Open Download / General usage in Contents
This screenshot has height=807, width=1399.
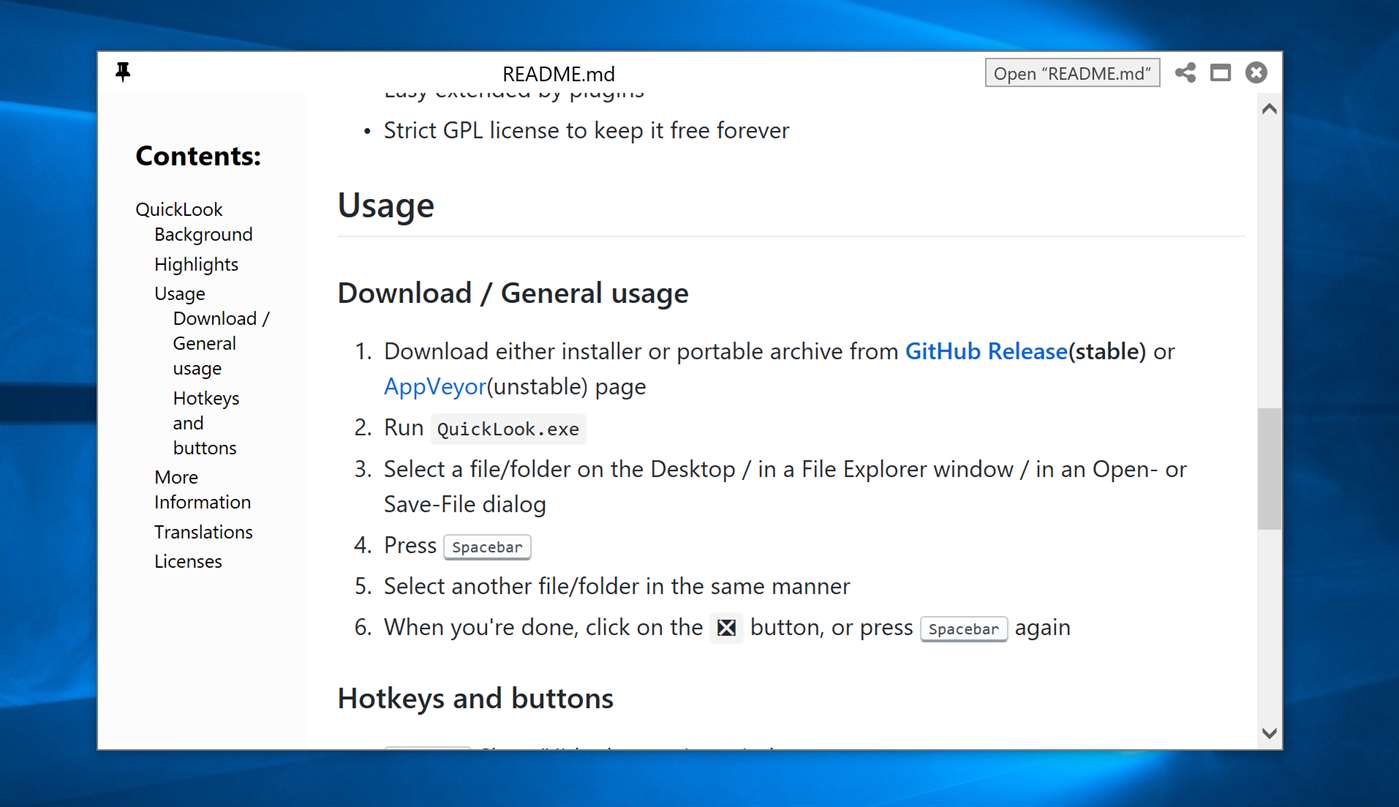click(x=220, y=343)
